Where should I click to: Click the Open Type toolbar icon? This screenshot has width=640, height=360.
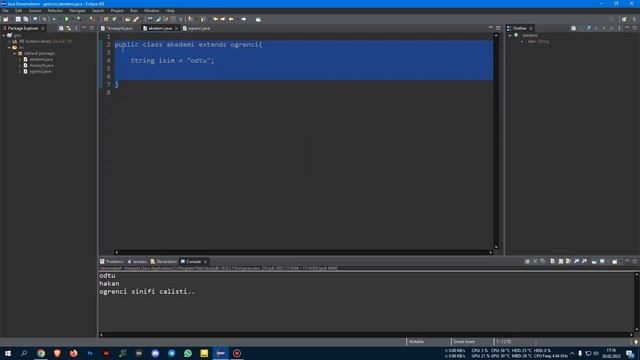pyautogui.click(x=128, y=19)
